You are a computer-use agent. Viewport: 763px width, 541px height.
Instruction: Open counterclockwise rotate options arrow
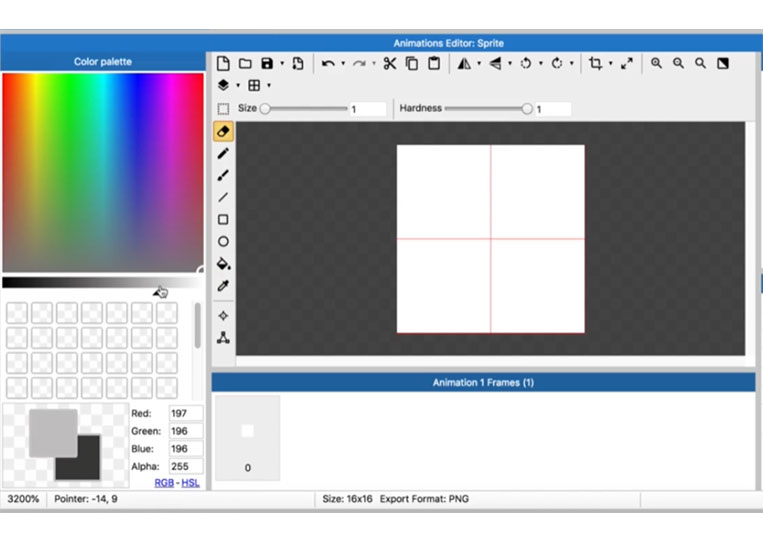click(541, 63)
